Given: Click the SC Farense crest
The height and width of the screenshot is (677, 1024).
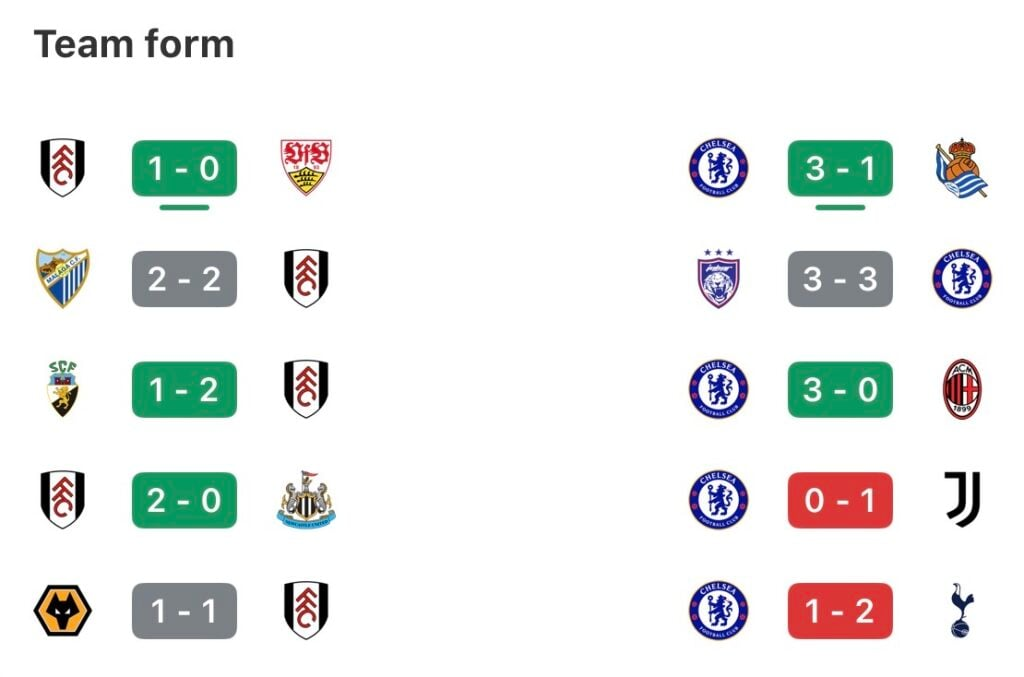Looking at the screenshot, I should click(x=63, y=389).
